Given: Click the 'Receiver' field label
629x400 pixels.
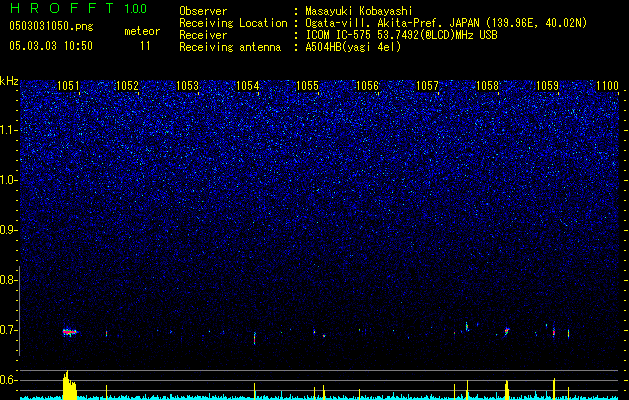Looking at the screenshot, I should 203,35.
